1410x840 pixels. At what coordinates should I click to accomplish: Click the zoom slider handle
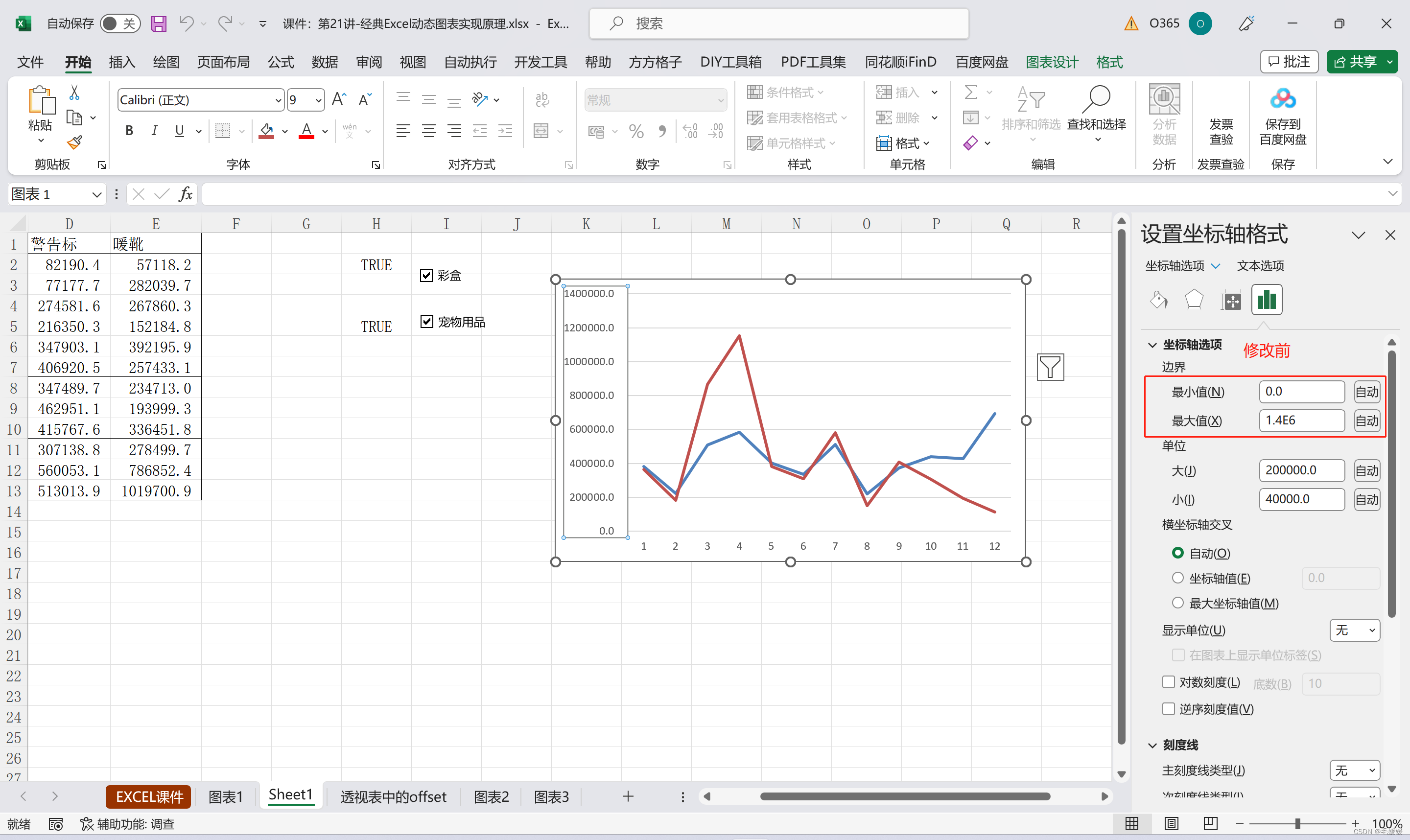[1297, 823]
